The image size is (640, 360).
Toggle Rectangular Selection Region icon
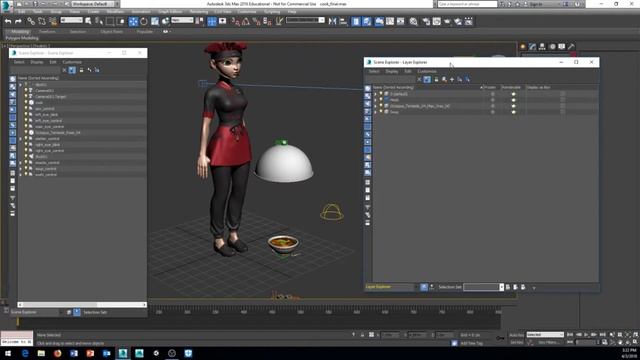click(x=110, y=21)
